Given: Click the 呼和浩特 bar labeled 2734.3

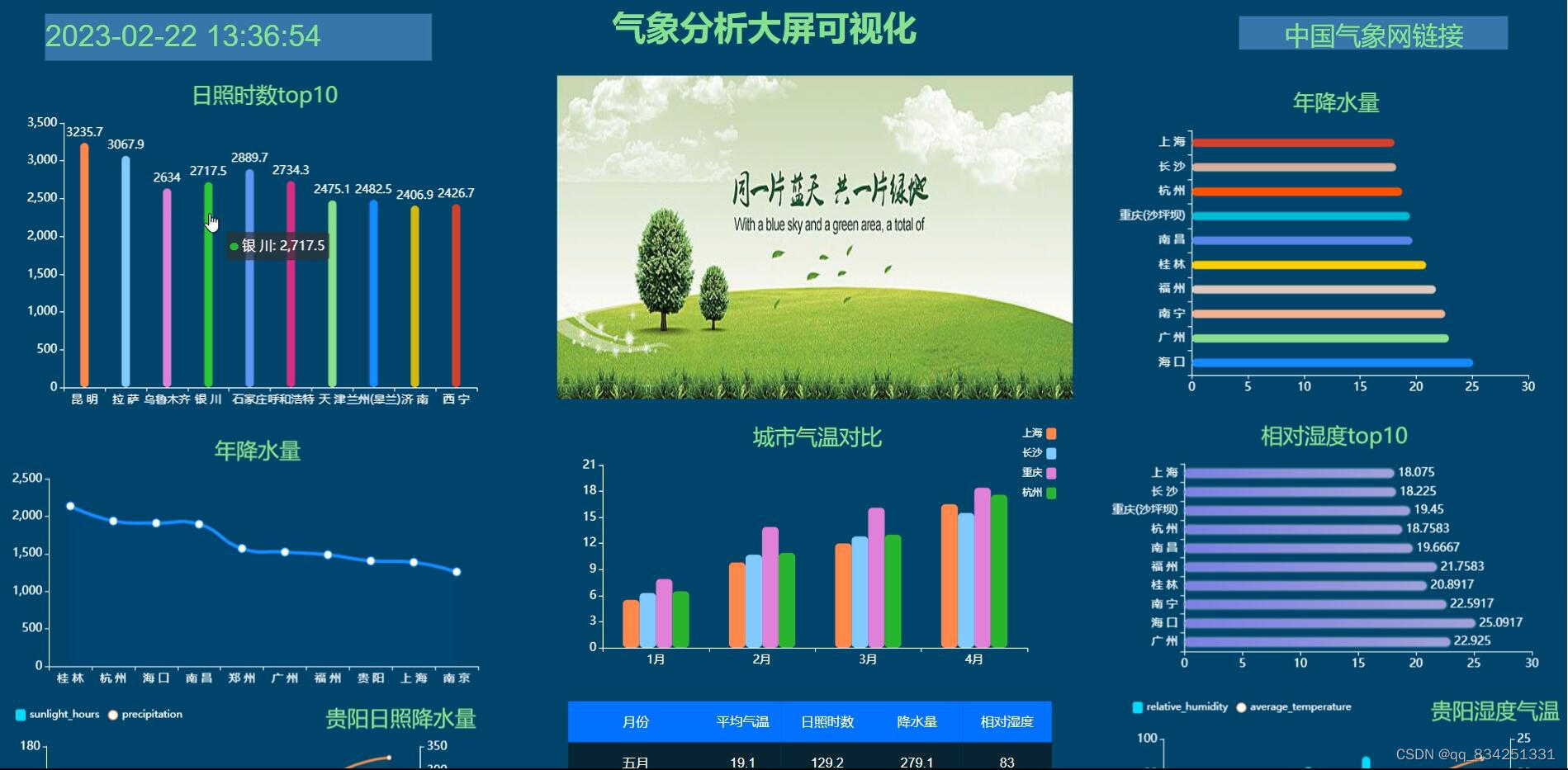Looking at the screenshot, I should tap(291, 284).
